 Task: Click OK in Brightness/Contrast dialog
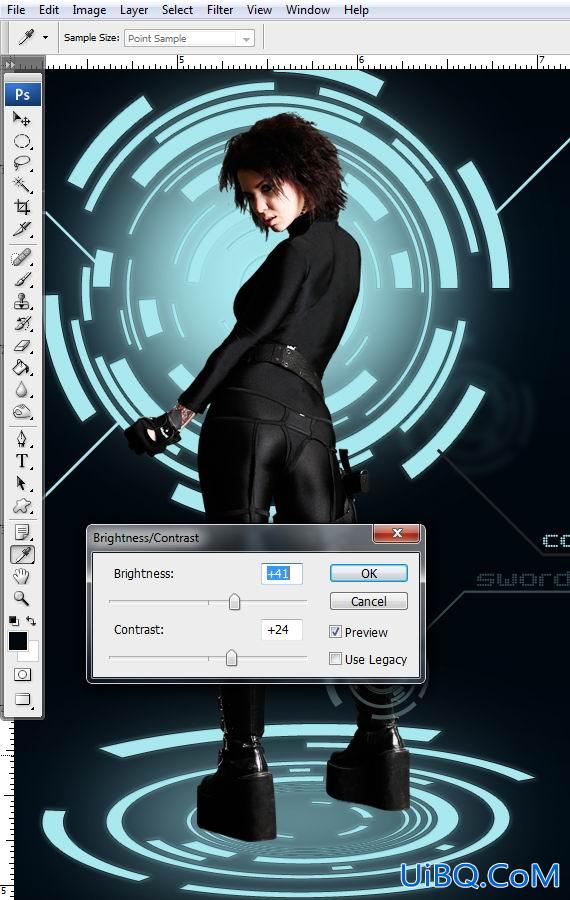click(x=369, y=573)
